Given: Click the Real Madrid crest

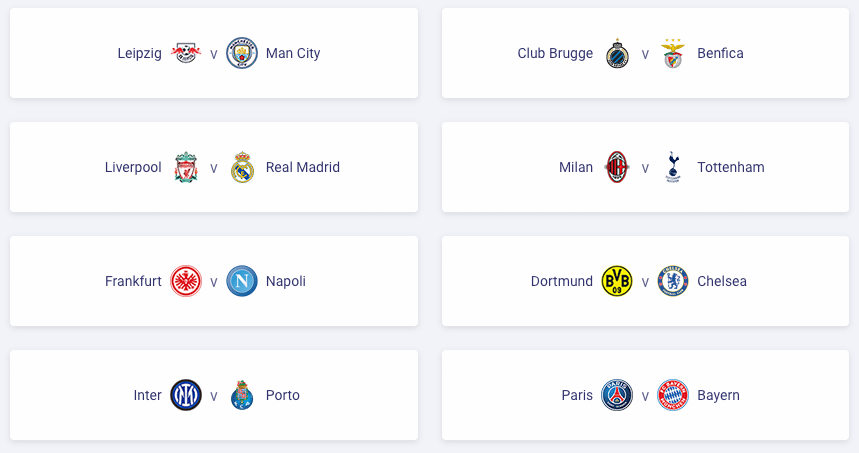Looking at the screenshot, I should [x=242, y=167].
